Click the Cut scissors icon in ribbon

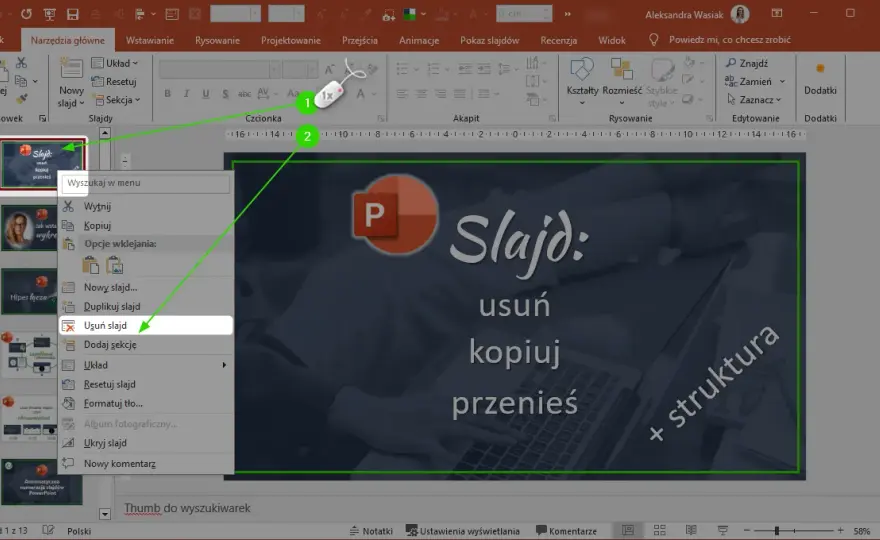pyautogui.click(x=21, y=62)
